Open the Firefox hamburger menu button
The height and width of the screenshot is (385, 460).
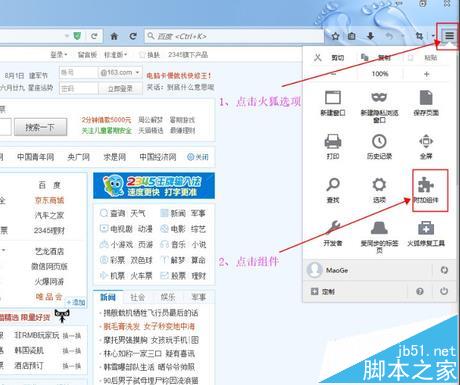point(449,36)
